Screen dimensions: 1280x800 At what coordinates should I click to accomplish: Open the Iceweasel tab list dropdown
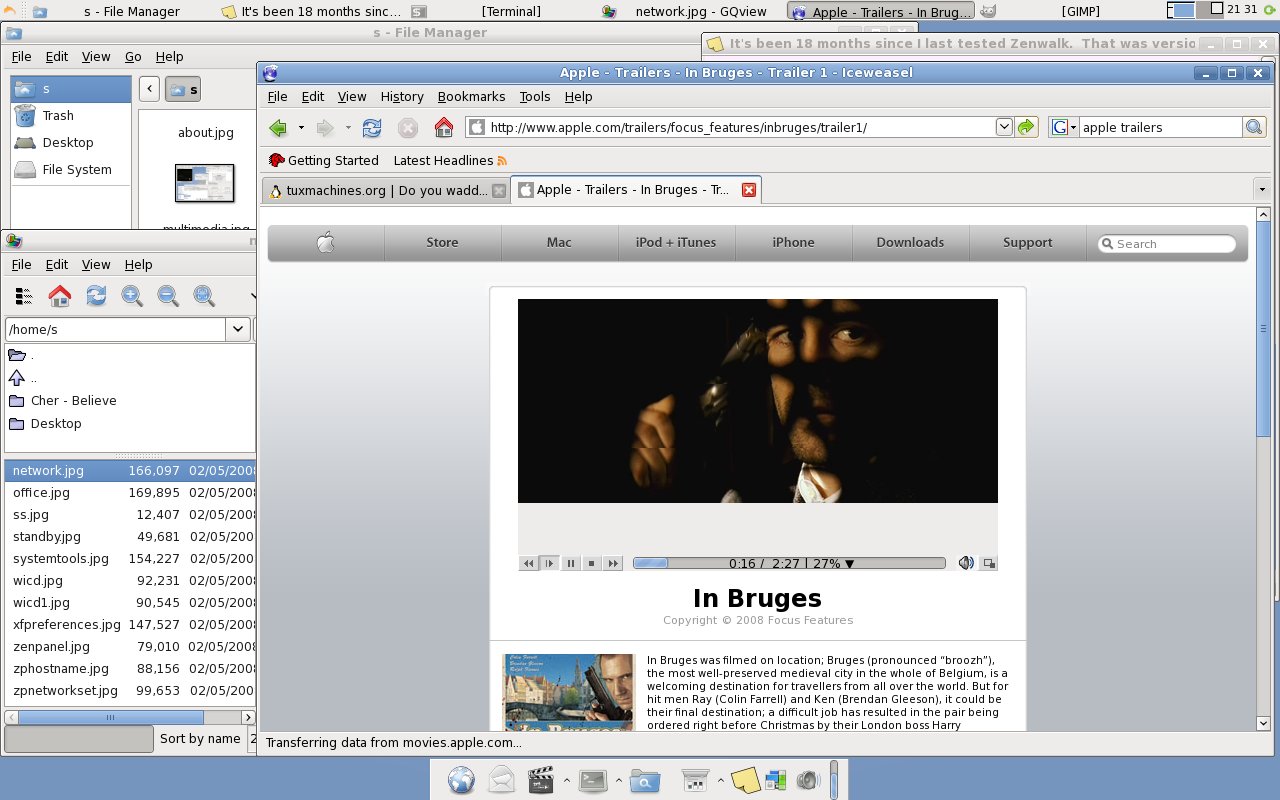1262,189
